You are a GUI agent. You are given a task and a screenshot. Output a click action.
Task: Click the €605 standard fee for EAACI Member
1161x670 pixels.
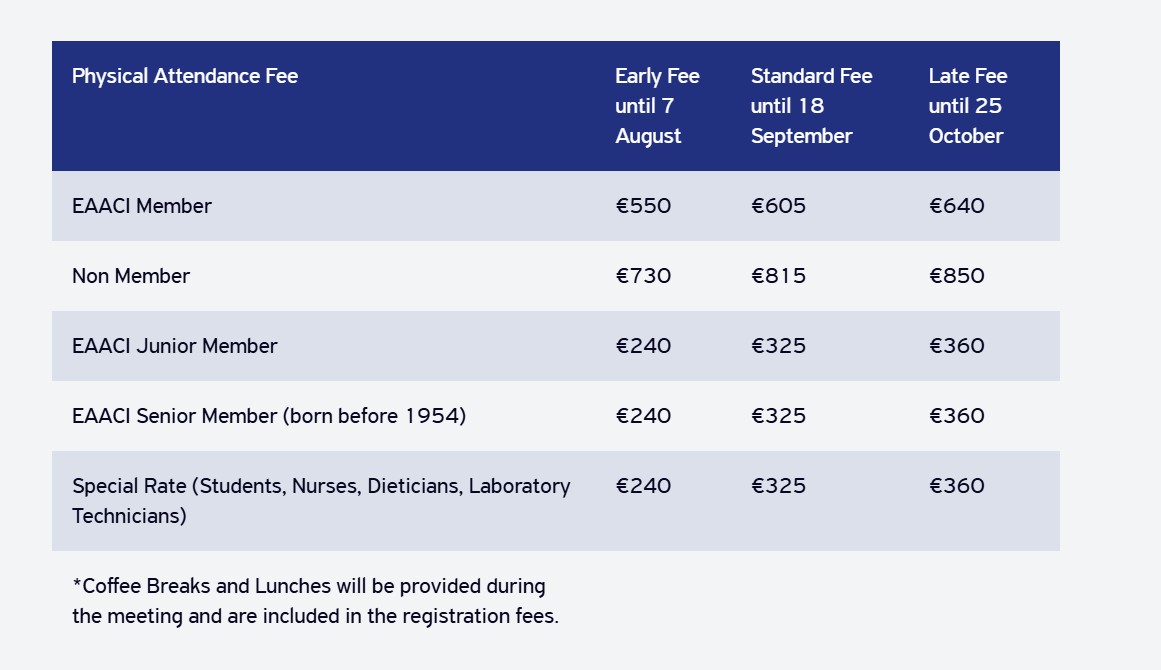tap(778, 206)
